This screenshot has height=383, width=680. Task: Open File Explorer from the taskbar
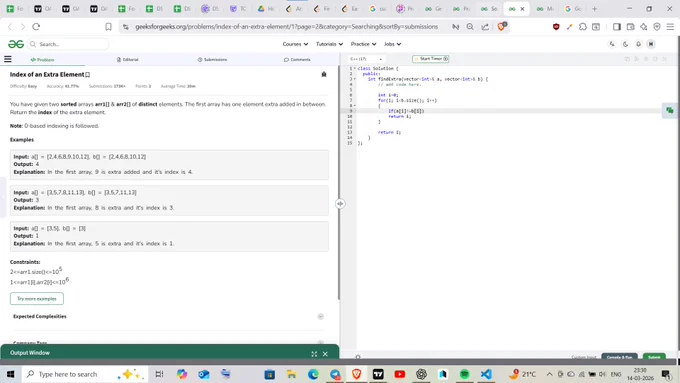tap(291, 374)
